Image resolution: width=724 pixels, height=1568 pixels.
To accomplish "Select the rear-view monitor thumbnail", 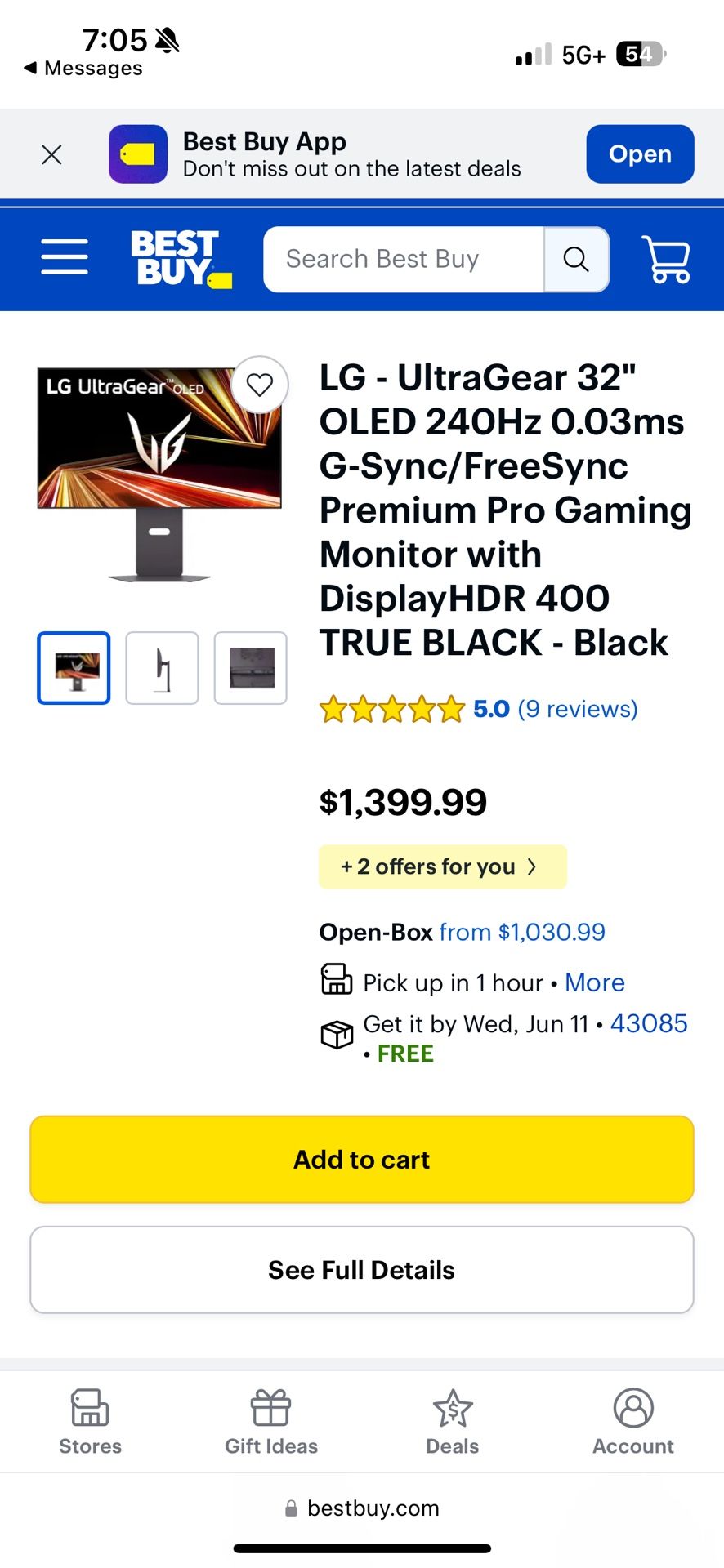I will coord(251,668).
